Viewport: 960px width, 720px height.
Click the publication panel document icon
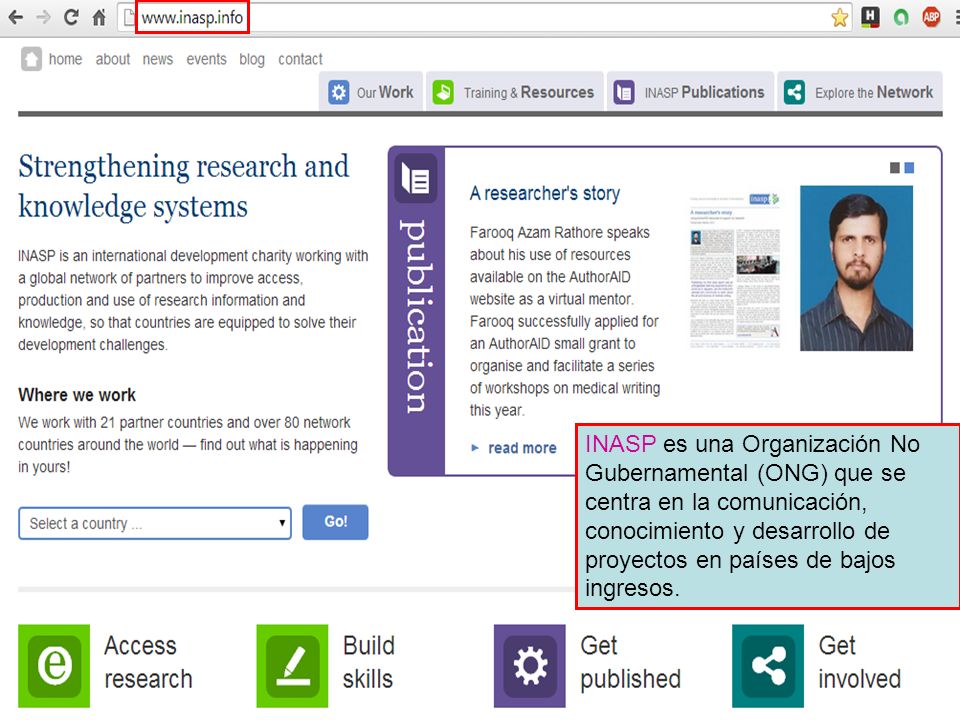[416, 179]
